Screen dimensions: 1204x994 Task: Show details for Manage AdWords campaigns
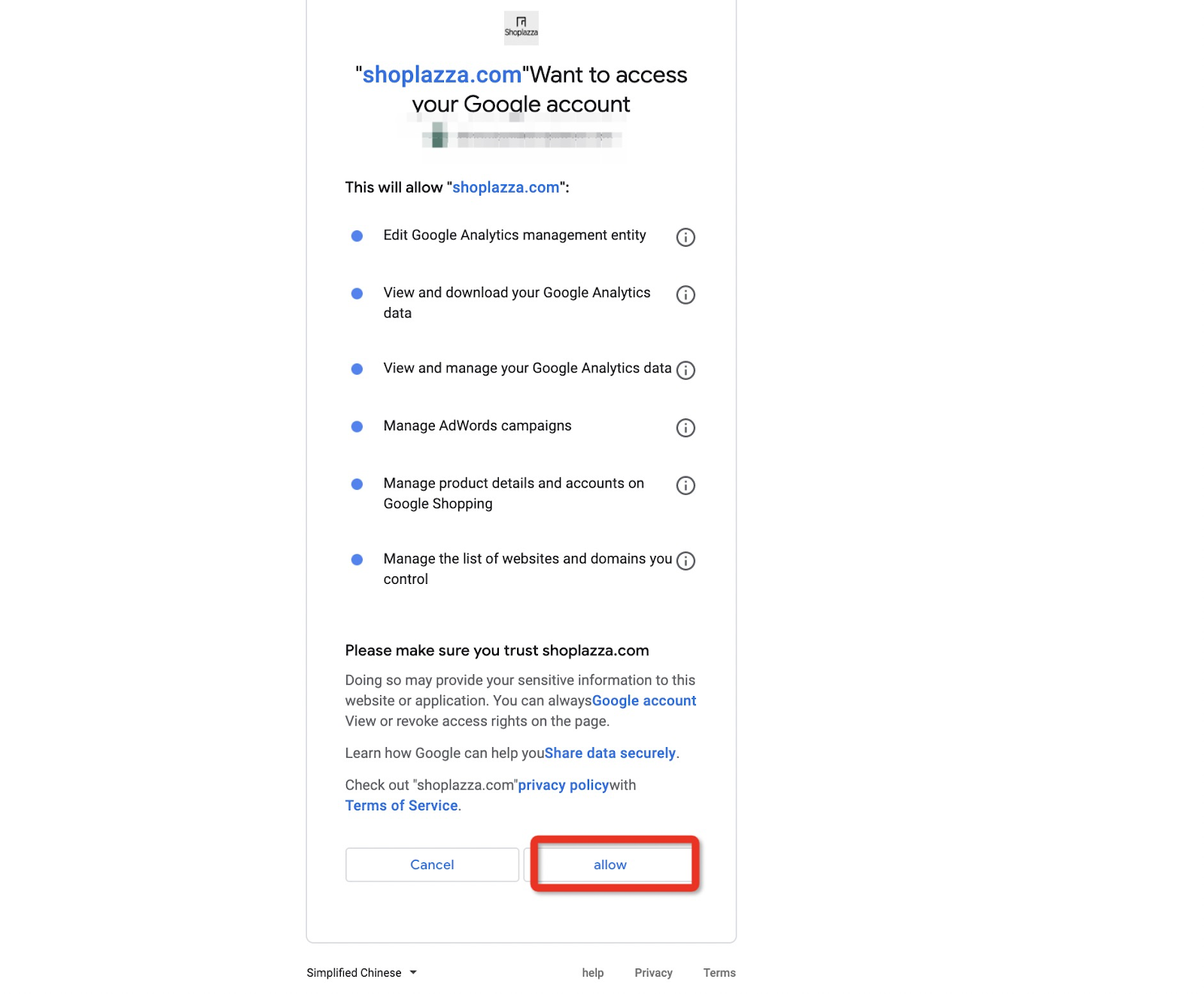coord(686,428)
